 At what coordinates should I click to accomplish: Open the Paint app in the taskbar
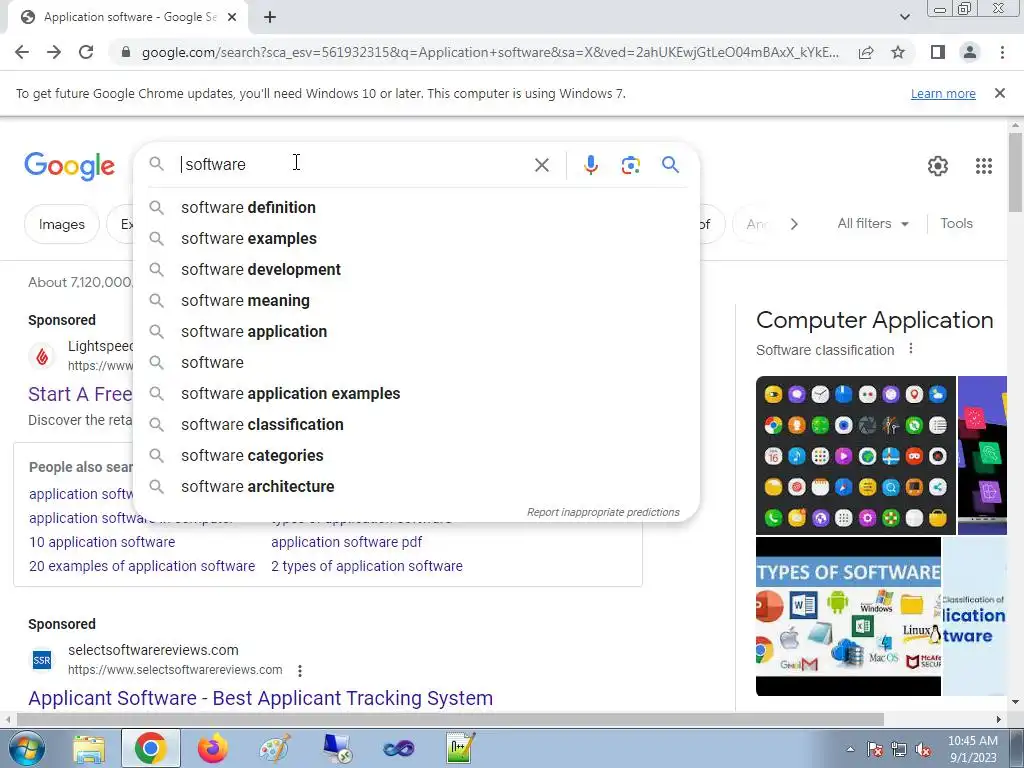275,749
